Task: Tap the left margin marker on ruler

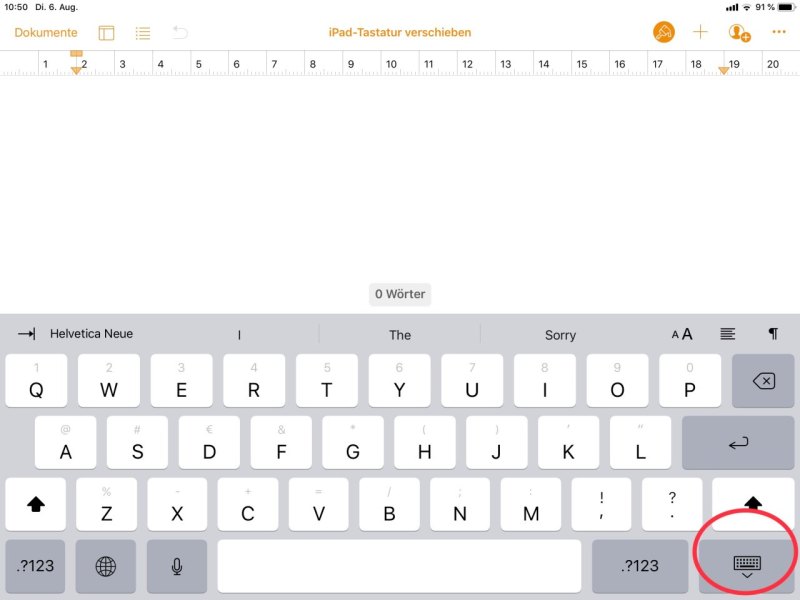Action: point(76,70)
